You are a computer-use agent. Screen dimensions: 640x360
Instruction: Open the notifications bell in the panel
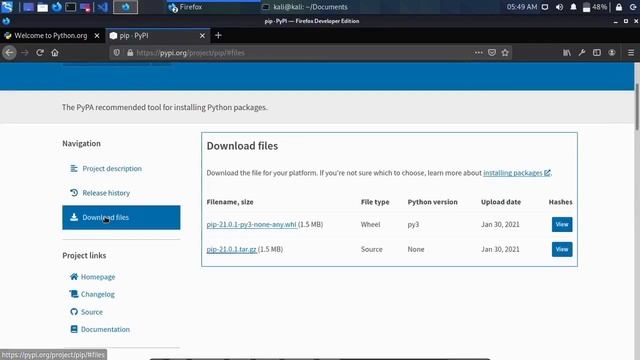[573, 7]
